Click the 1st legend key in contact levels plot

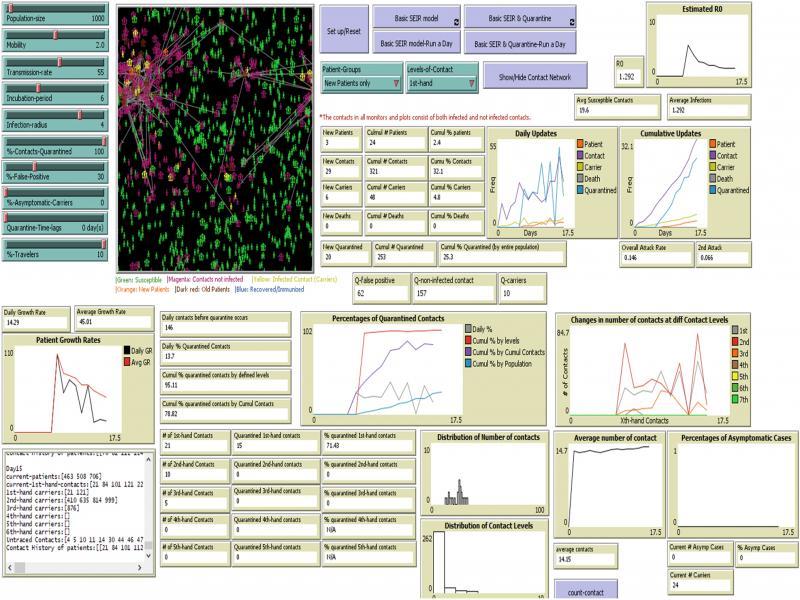(735, 331)
